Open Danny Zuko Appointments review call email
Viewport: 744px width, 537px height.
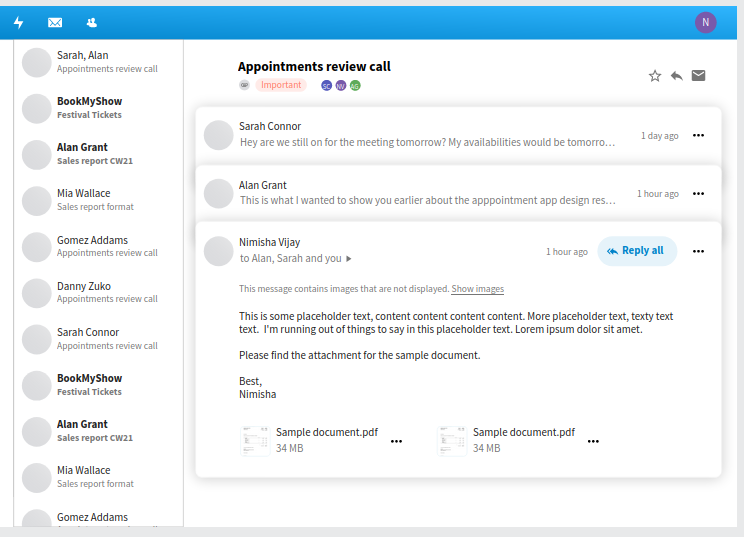pyautogui.click(x=99, y=292)
